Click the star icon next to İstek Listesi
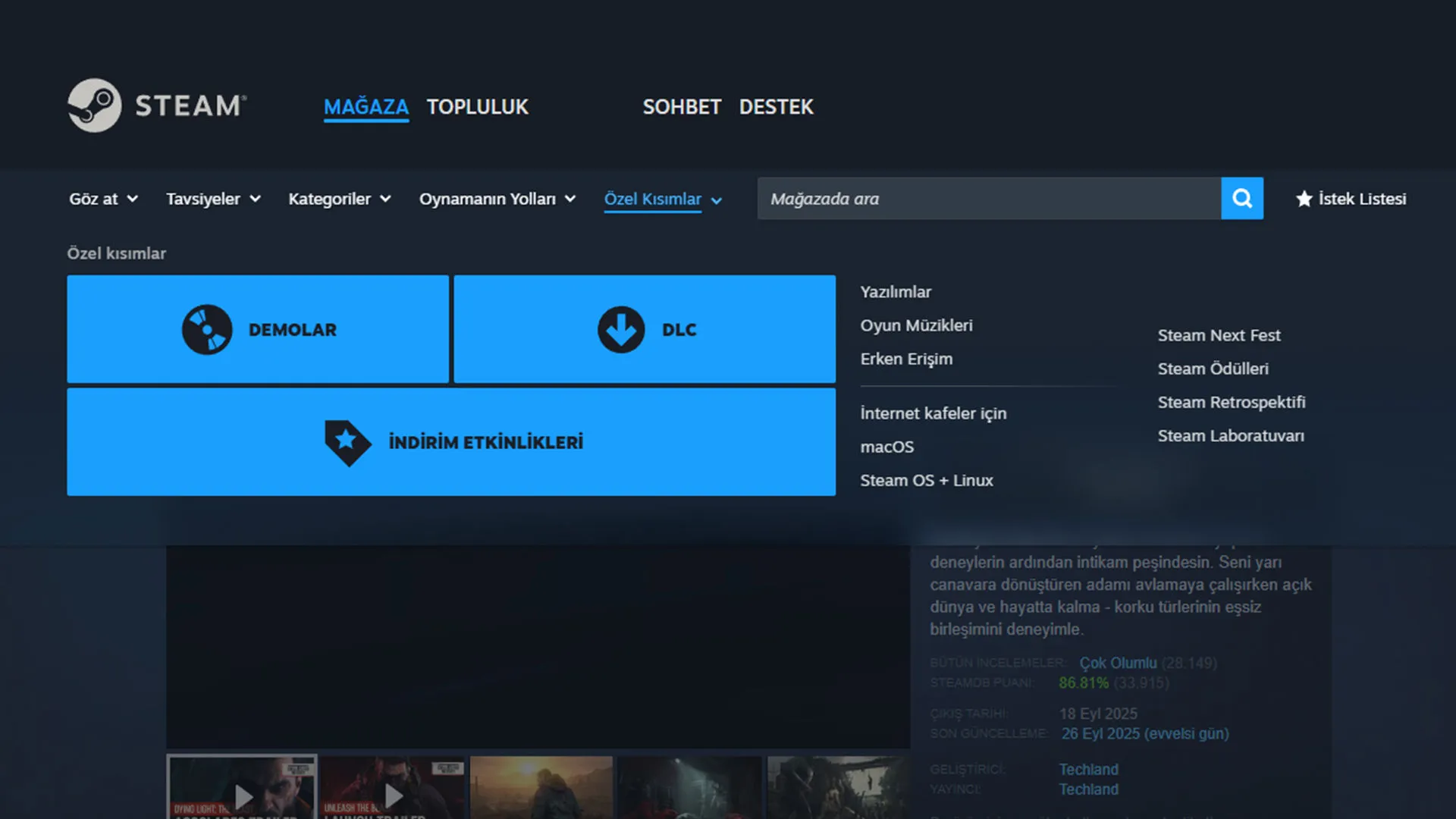 coord(1304,199)
